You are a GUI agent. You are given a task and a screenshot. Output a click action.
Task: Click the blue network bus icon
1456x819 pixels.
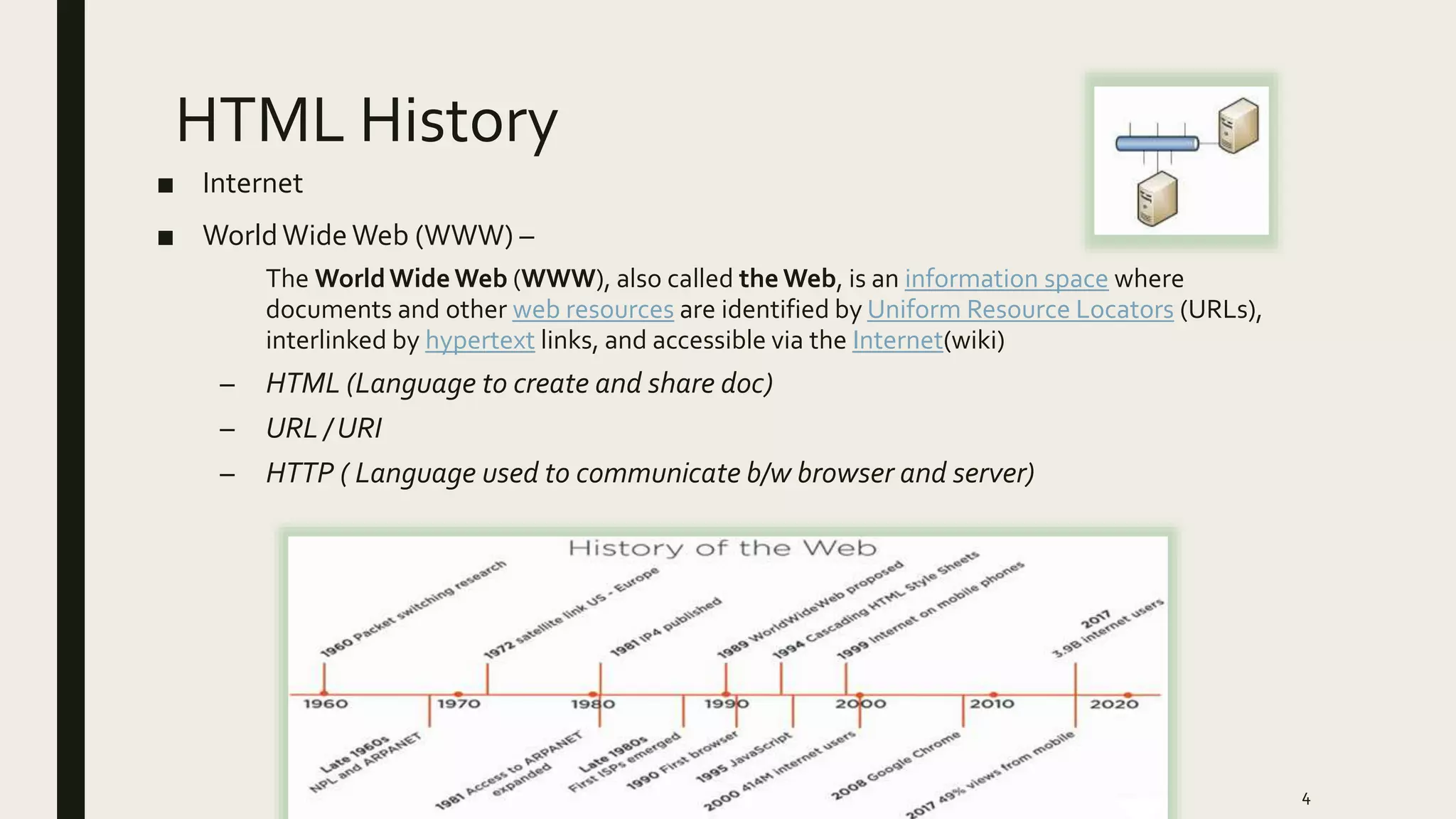point(1157,144)
